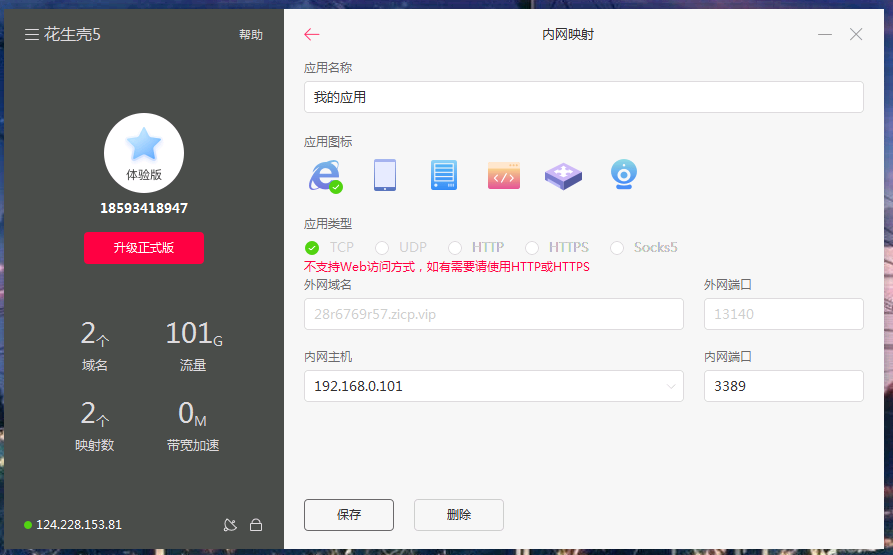Open the hamburger menu beside 花生壳5
This screenshot has width=893, height=555.
(32, 35)
